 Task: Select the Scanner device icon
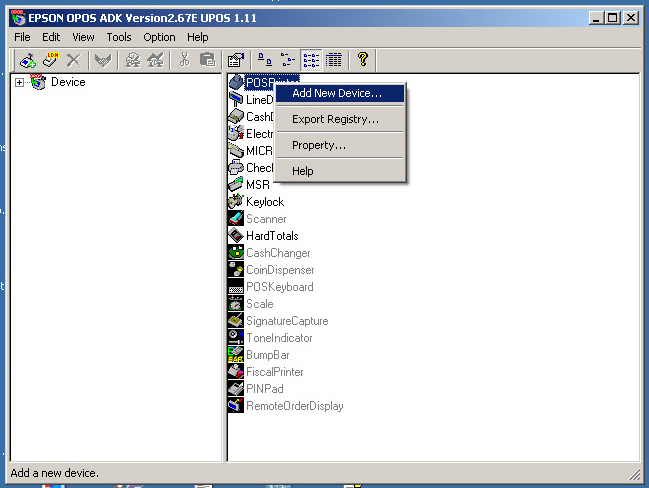tap(236, 219)
